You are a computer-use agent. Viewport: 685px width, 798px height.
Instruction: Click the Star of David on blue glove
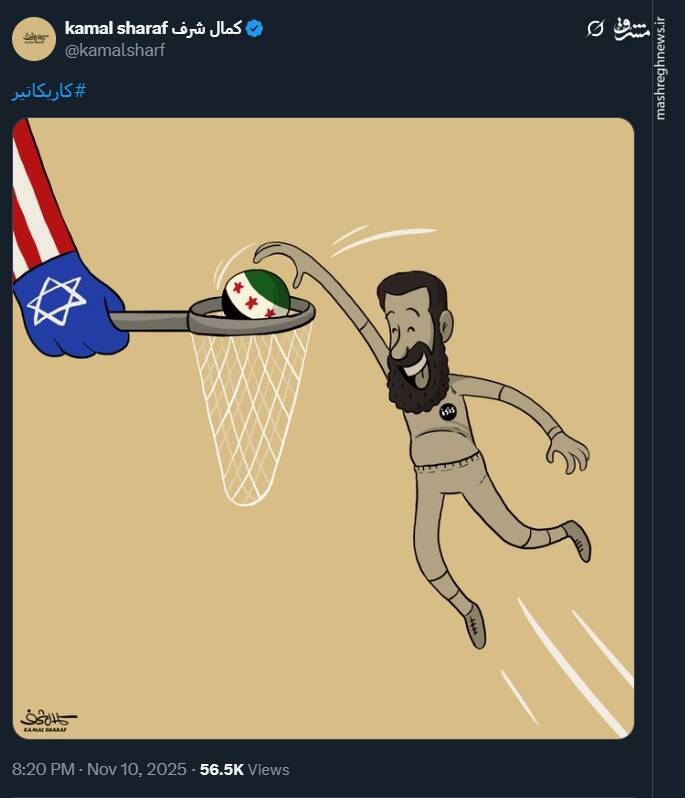click(55, 300)
